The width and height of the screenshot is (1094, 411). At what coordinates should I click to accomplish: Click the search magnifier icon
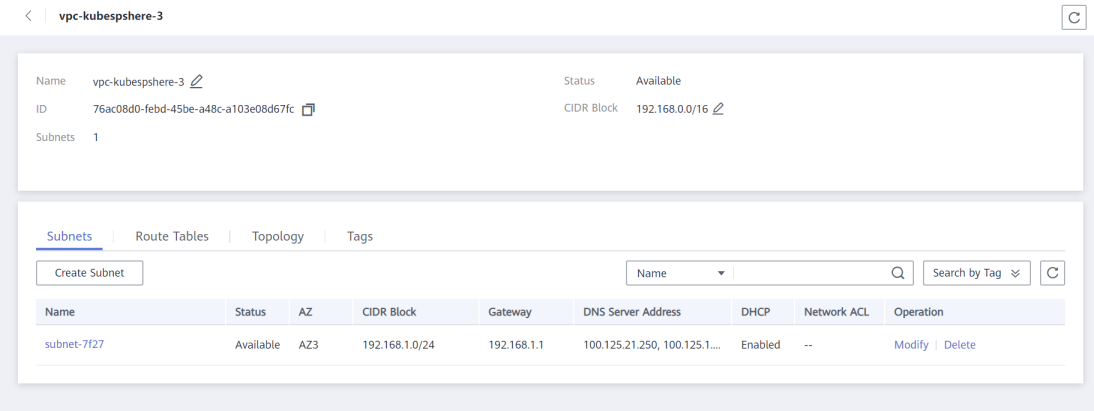[898, 274]
